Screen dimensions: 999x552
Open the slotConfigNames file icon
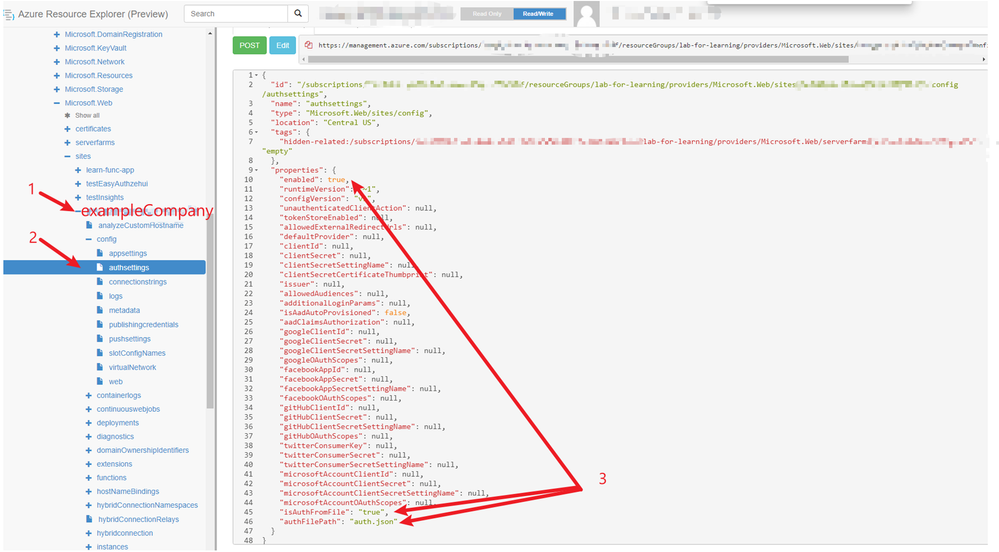tap(100, 352)
